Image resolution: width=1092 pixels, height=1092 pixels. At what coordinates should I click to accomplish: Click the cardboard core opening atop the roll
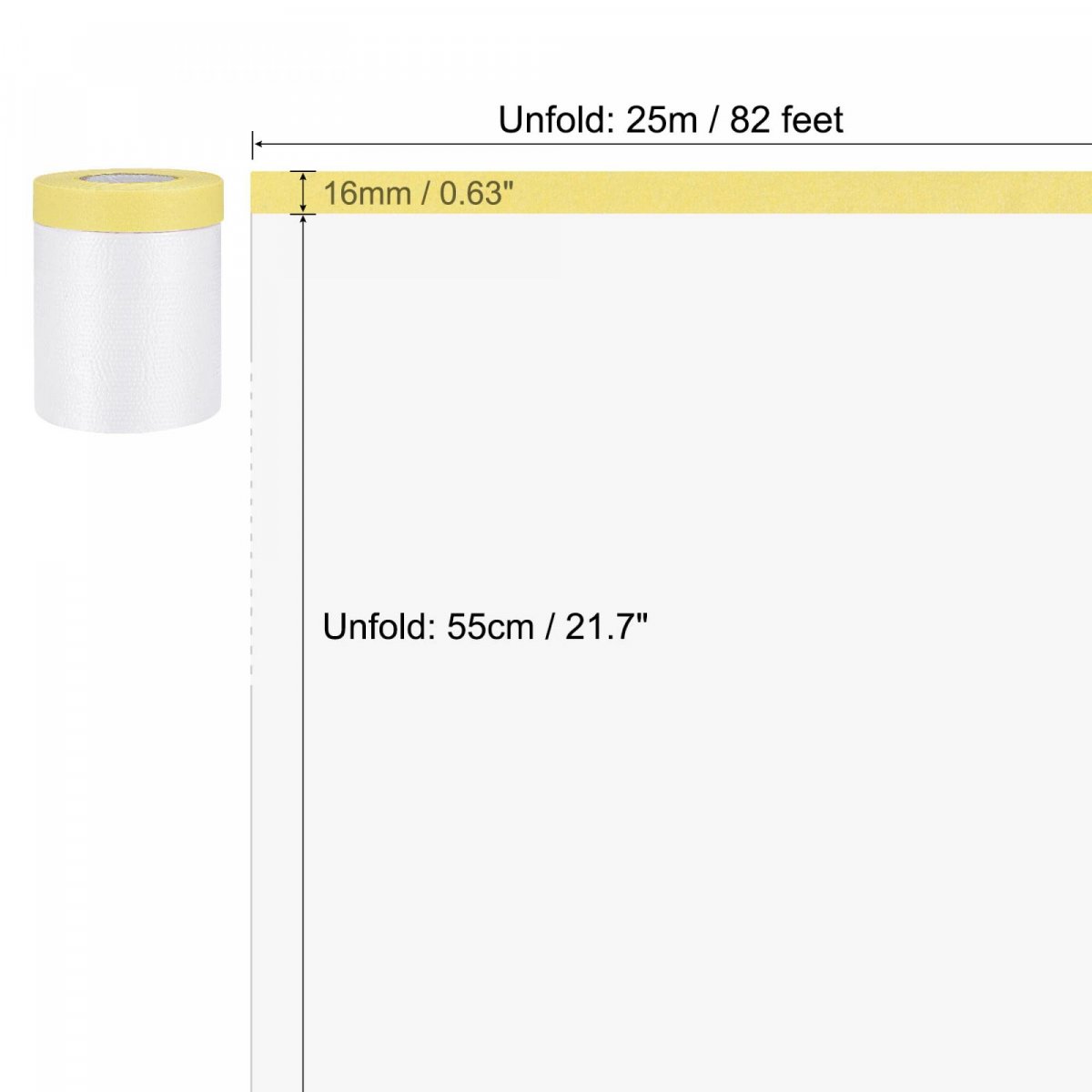point(126,177)
